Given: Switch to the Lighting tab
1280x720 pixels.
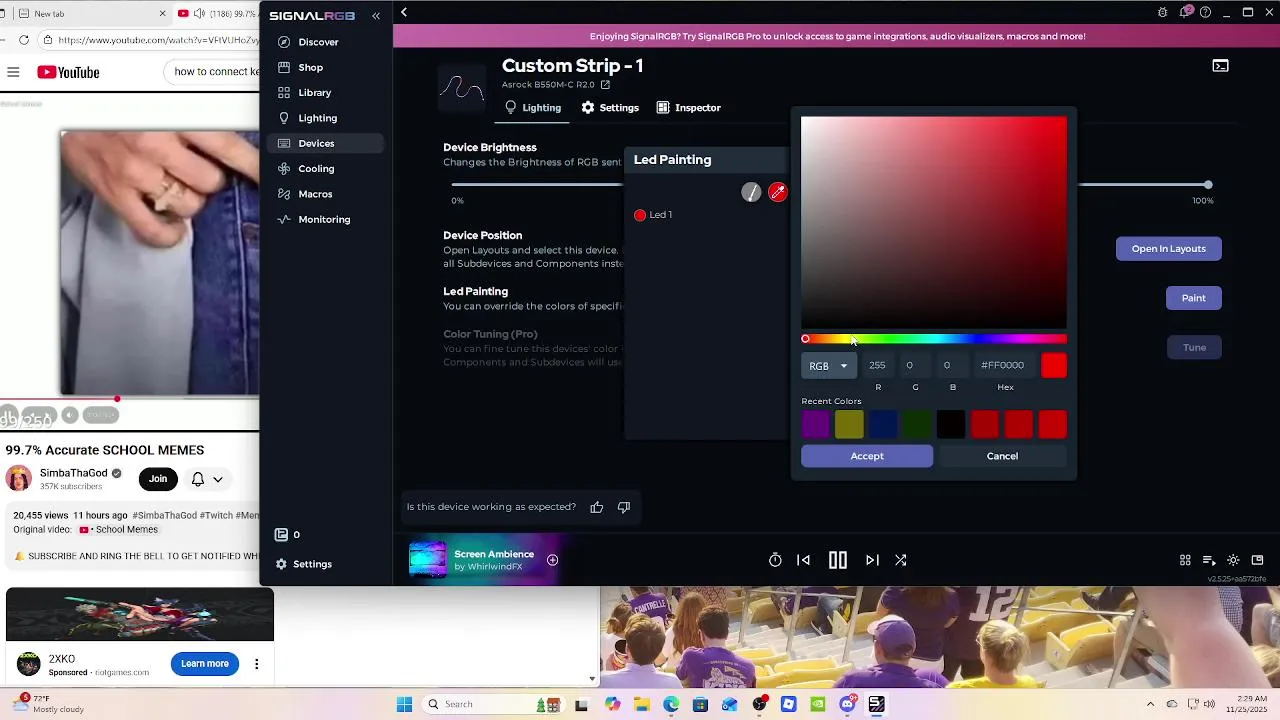Looking at the screenshot, I should (533, 108).
